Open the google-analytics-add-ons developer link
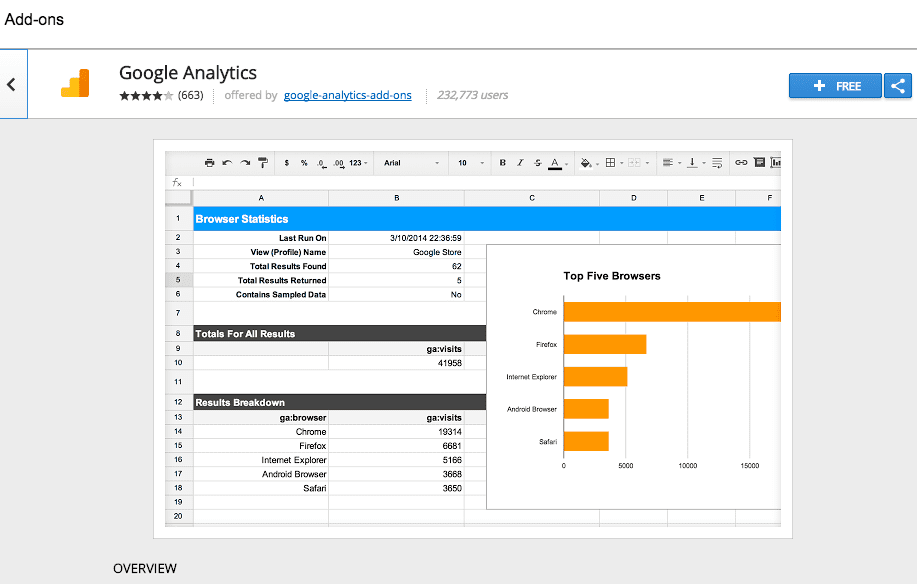 347,95
